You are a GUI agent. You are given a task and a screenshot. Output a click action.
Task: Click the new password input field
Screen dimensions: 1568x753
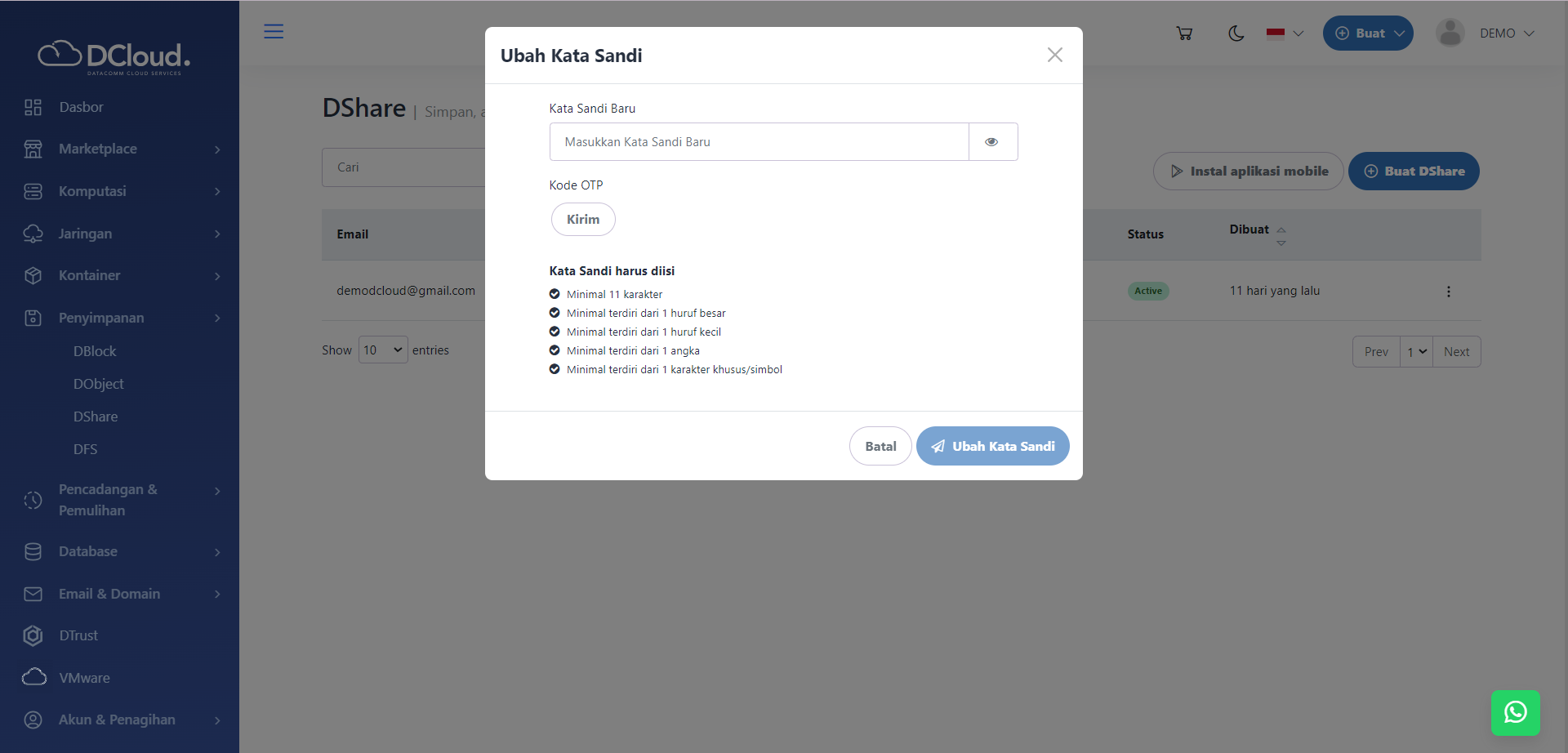pos(758,141)
